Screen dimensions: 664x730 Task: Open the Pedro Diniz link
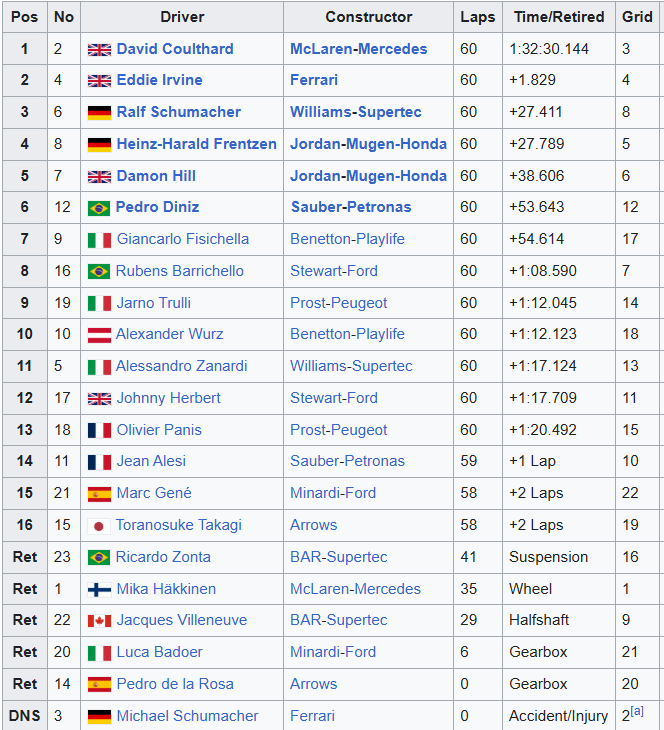[x=157, y=207]
